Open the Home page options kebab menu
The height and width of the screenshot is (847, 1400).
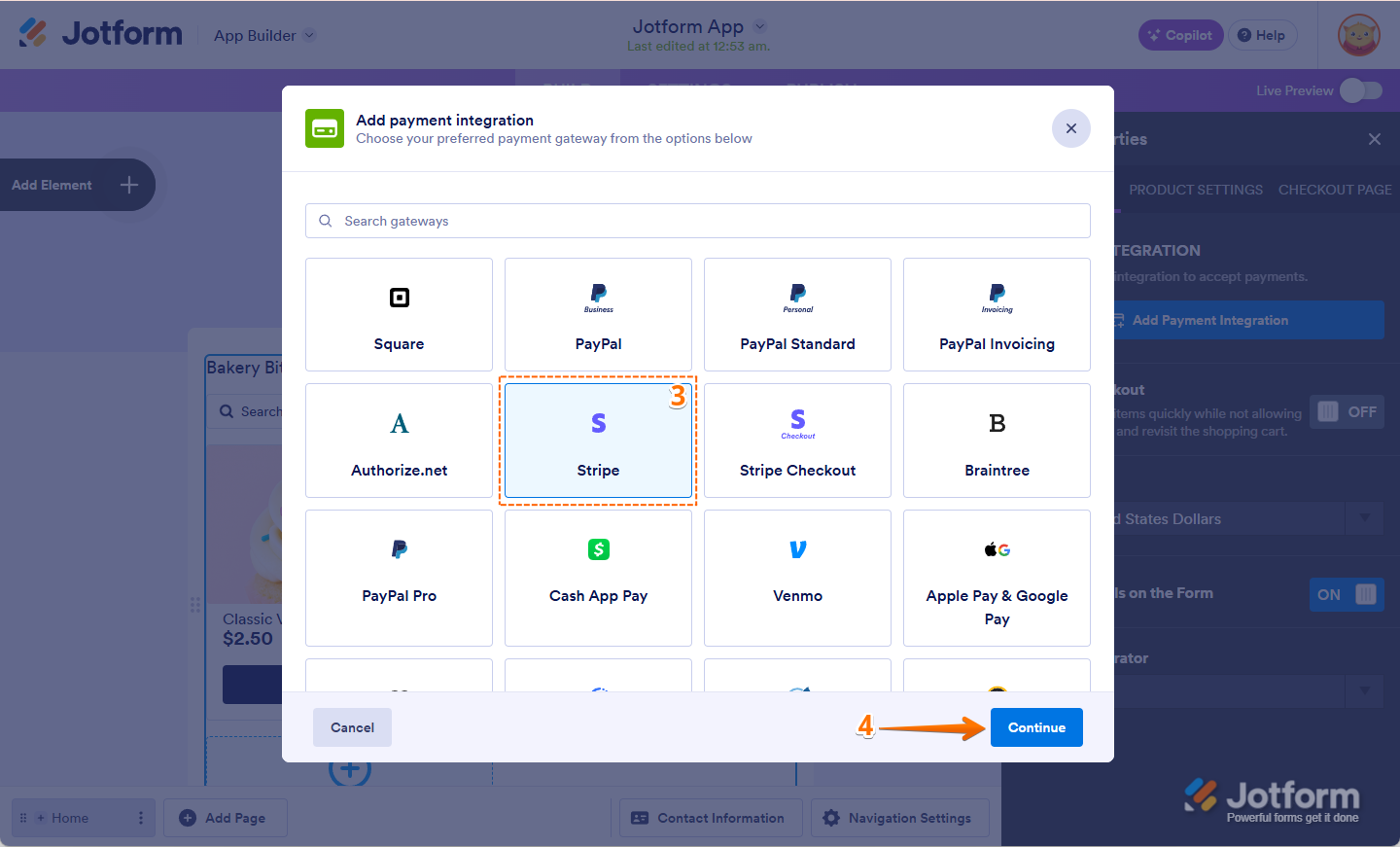(x=141, y=818)
